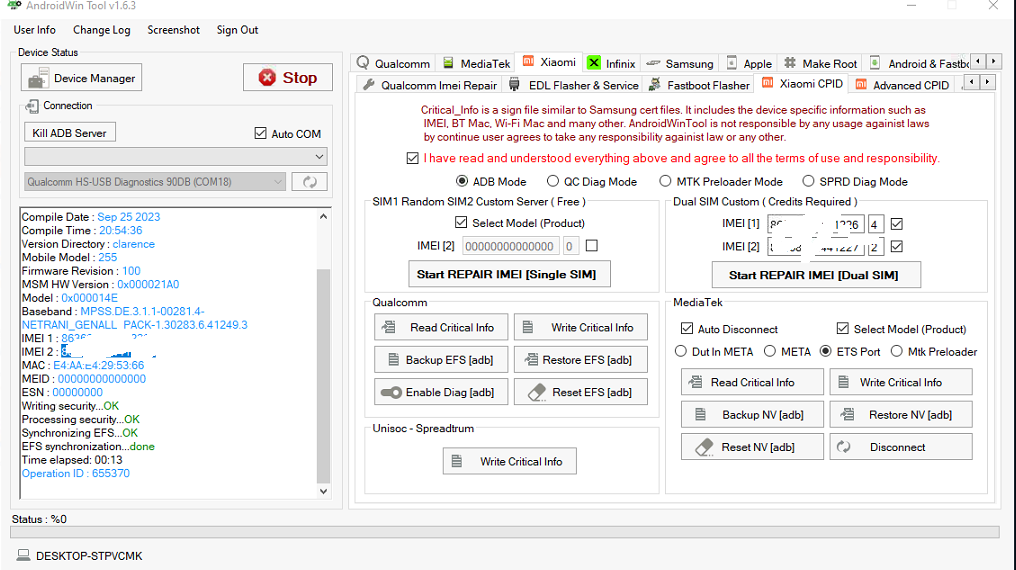
Task: Click the main tab strip right scroll arrow
Action: pos(993,62)
